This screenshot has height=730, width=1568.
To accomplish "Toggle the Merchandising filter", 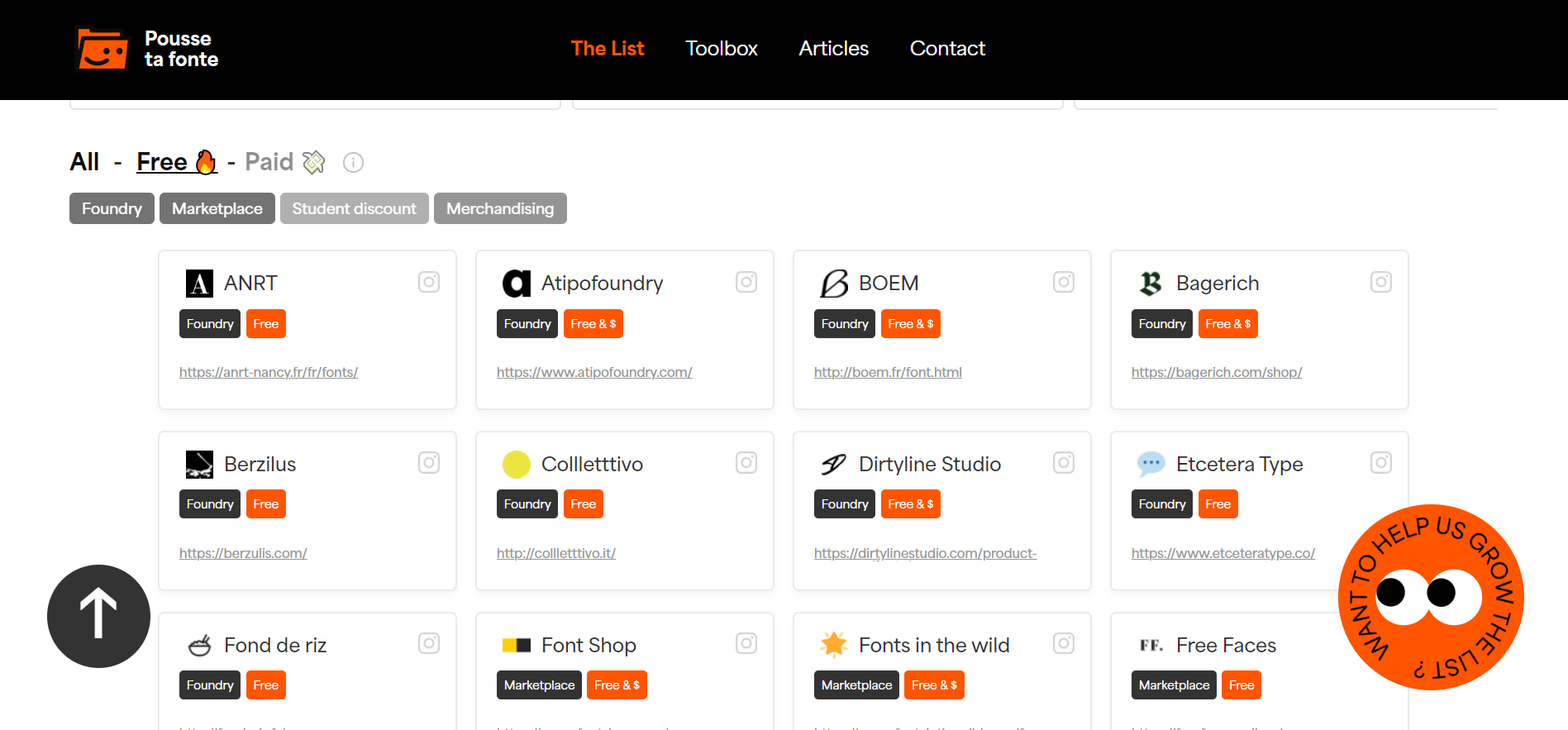I will 500,208.
